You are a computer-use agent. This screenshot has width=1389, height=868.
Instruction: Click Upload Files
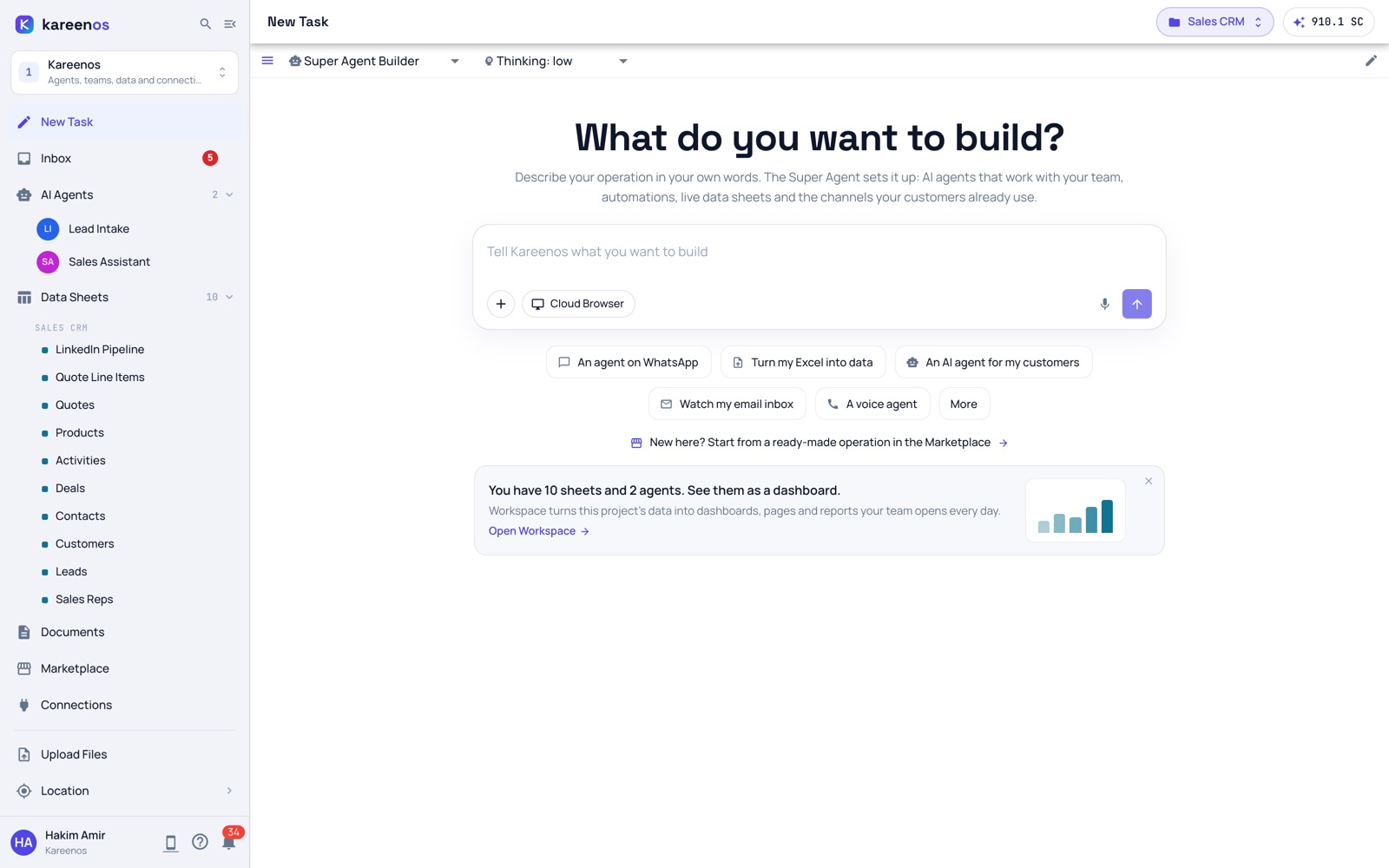pyautogui.click(x=124, y=755)
